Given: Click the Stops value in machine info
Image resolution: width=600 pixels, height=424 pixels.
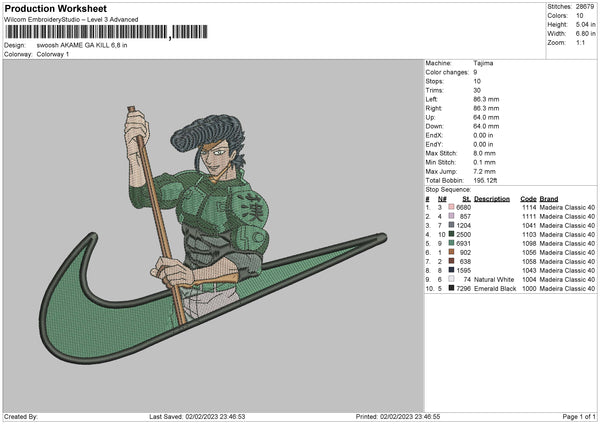Looking at the screenshot, I should coord(477,81).
